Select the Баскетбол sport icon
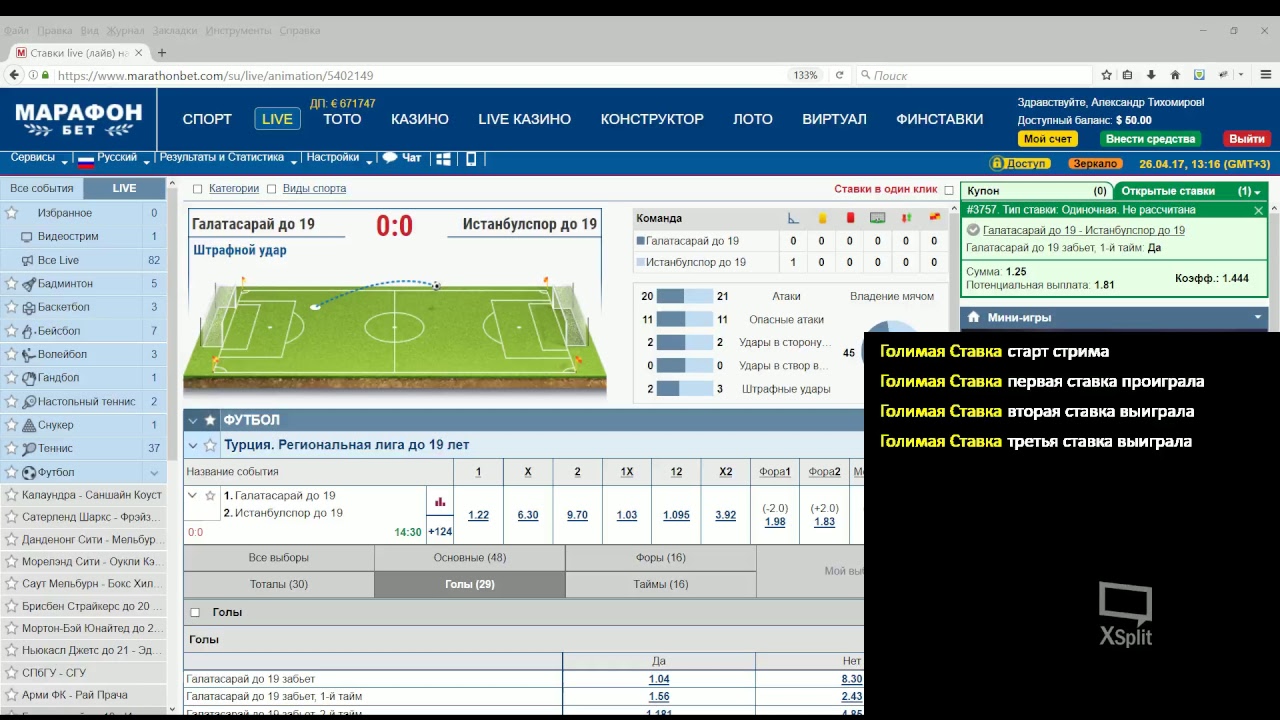The height and width of the screenshot is (720, 1280). pos(29,308)
